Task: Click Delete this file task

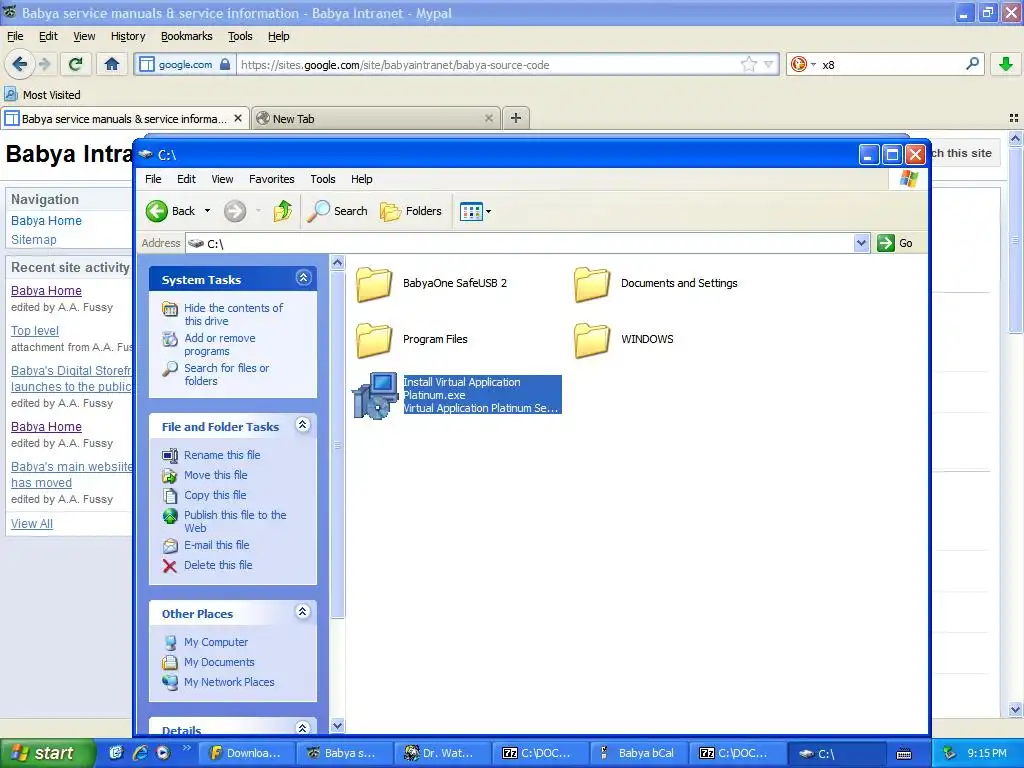Action: click(217, 566)
